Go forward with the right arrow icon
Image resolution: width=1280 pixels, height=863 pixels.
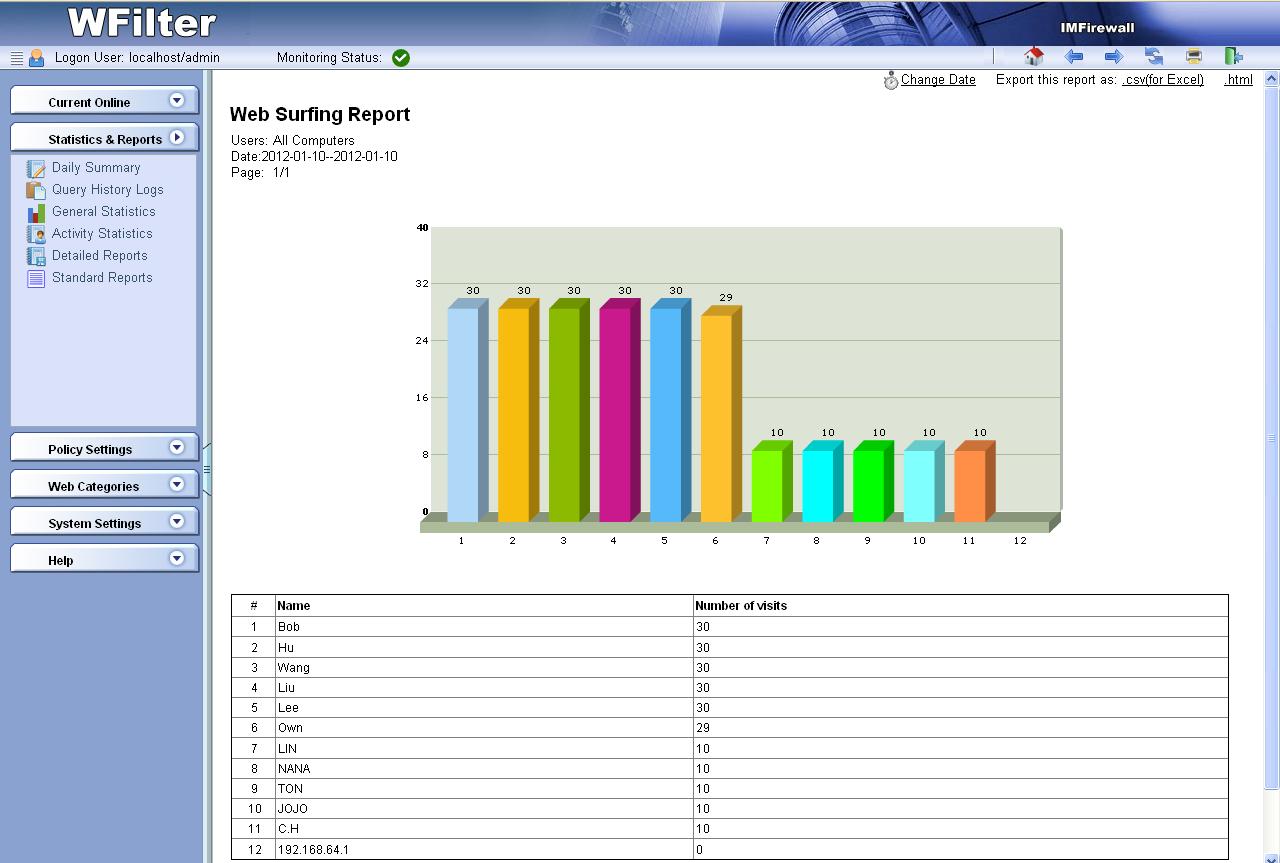point(1113,57)
